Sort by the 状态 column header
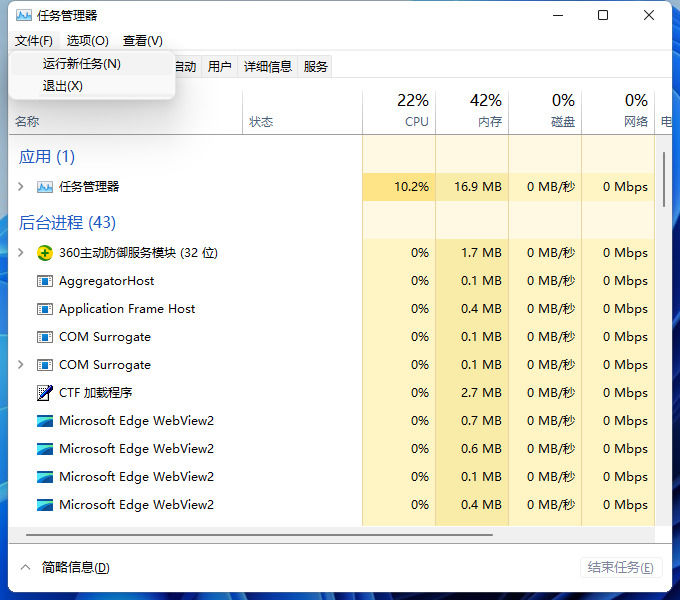Screen dimensions: 680x600 pyautogui.click(x=302, y=111)
